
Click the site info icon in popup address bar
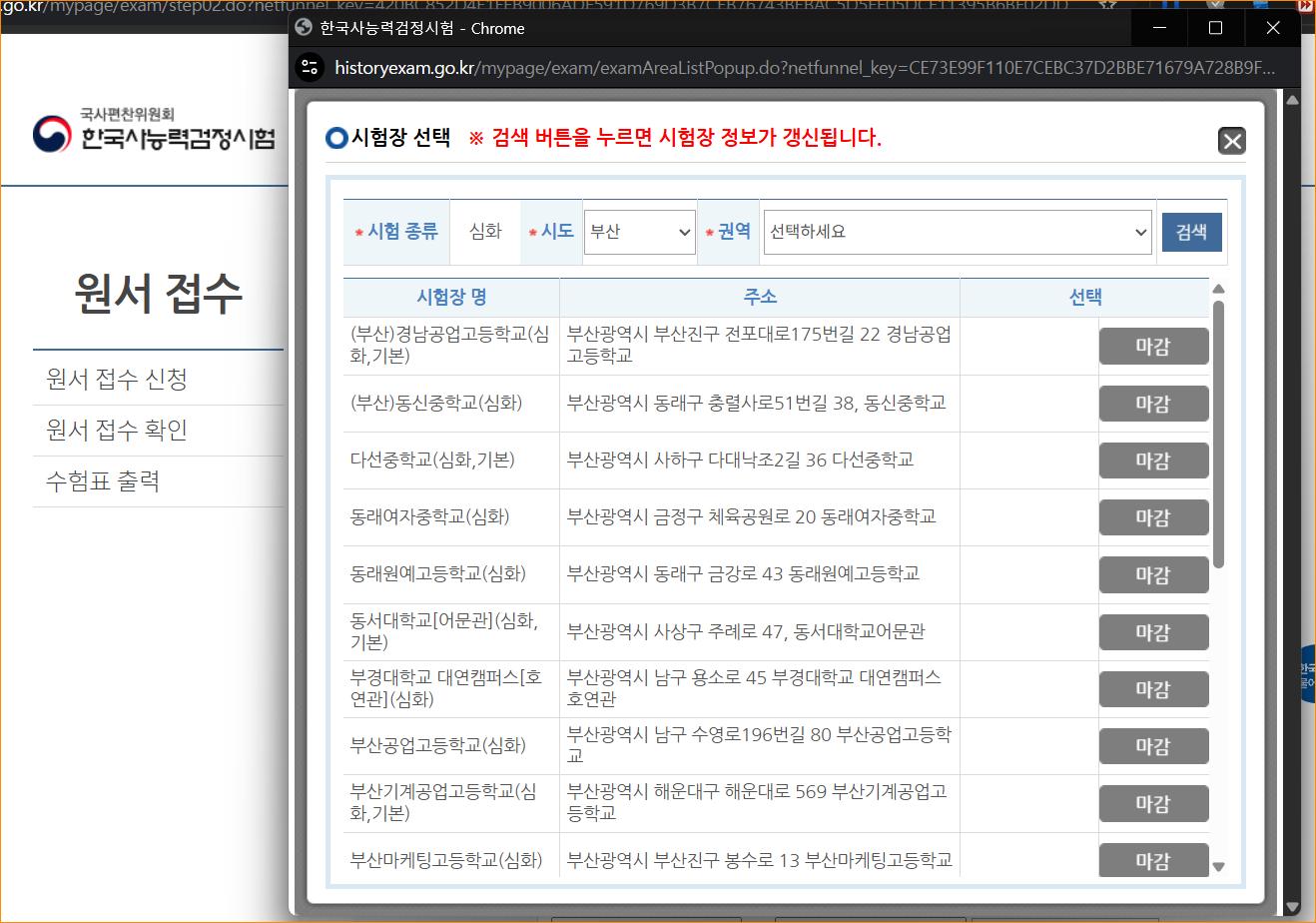311,68
